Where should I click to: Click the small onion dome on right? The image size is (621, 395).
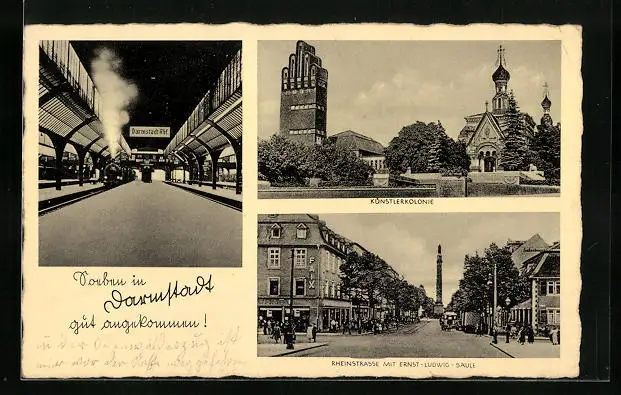pos(546,102)
